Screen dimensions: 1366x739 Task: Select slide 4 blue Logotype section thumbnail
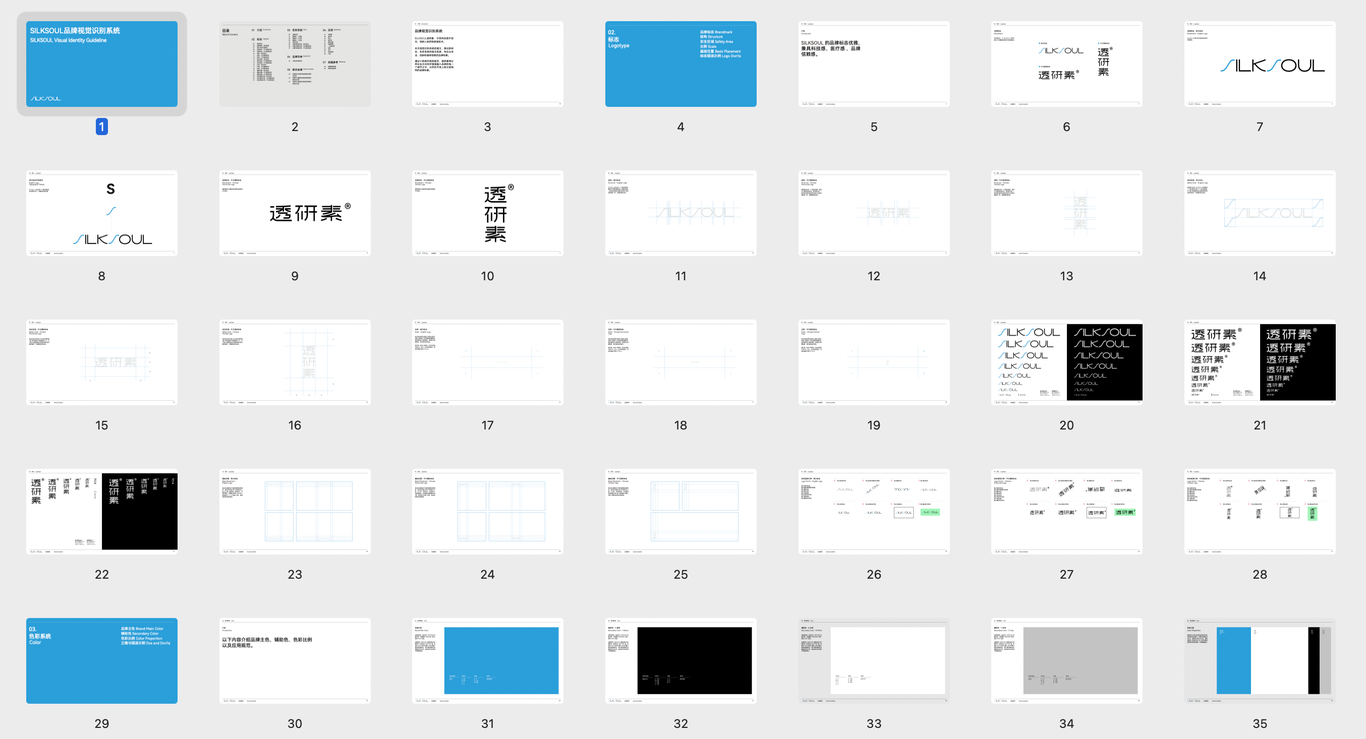pyautogui.click(x=681, y=64)
